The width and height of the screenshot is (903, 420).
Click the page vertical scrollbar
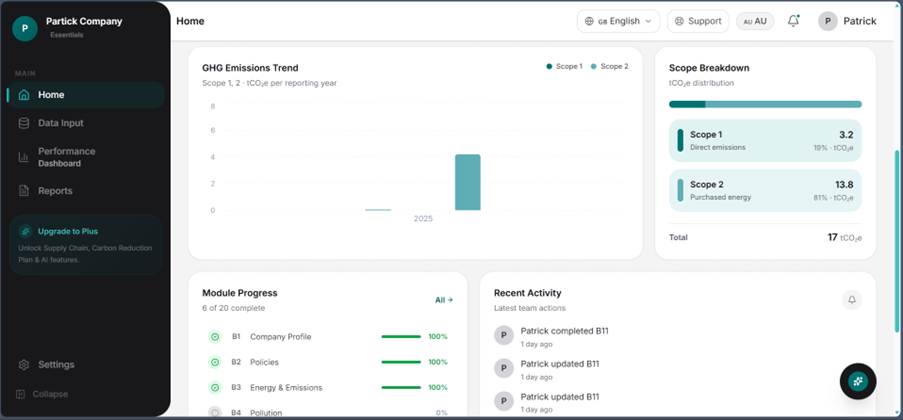896,241
